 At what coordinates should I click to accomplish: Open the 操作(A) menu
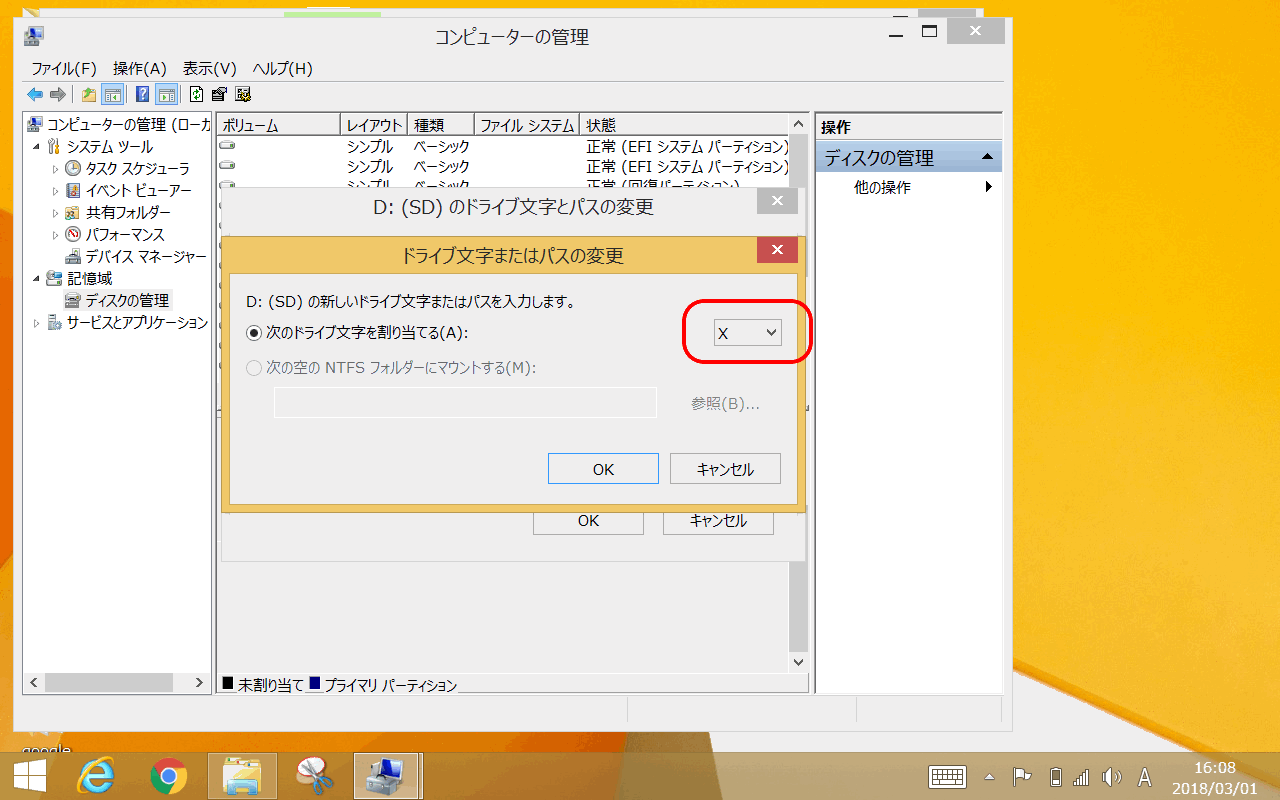(139, 68)
